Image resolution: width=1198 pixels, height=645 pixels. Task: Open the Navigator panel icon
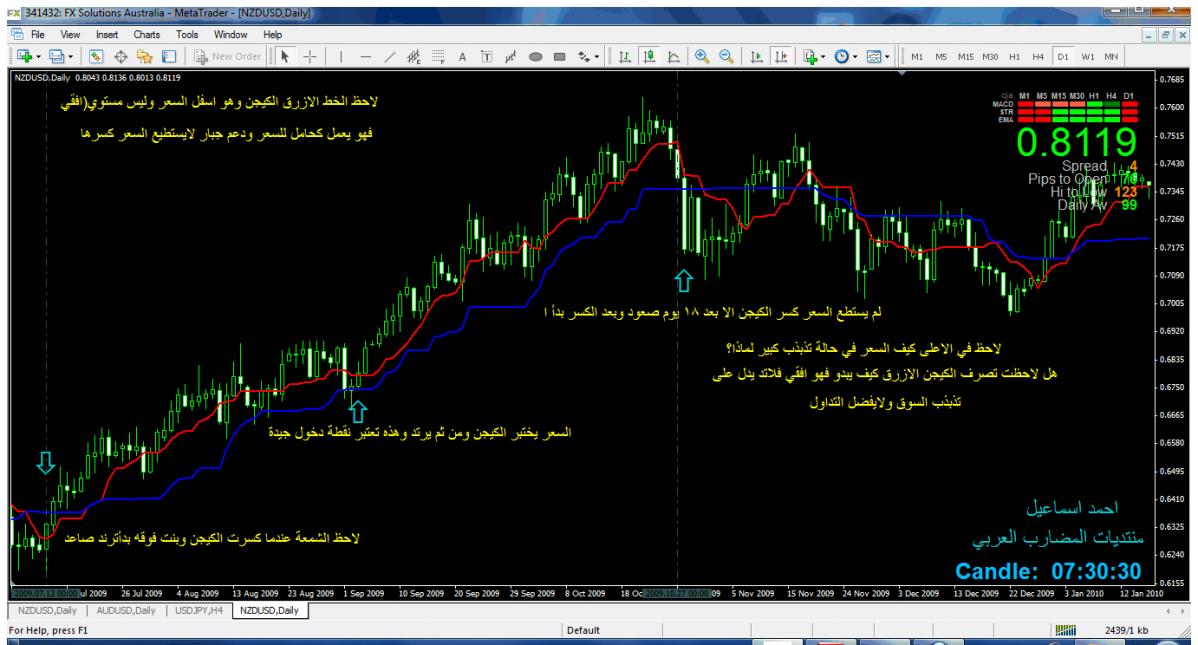click(x=144, y=57)
